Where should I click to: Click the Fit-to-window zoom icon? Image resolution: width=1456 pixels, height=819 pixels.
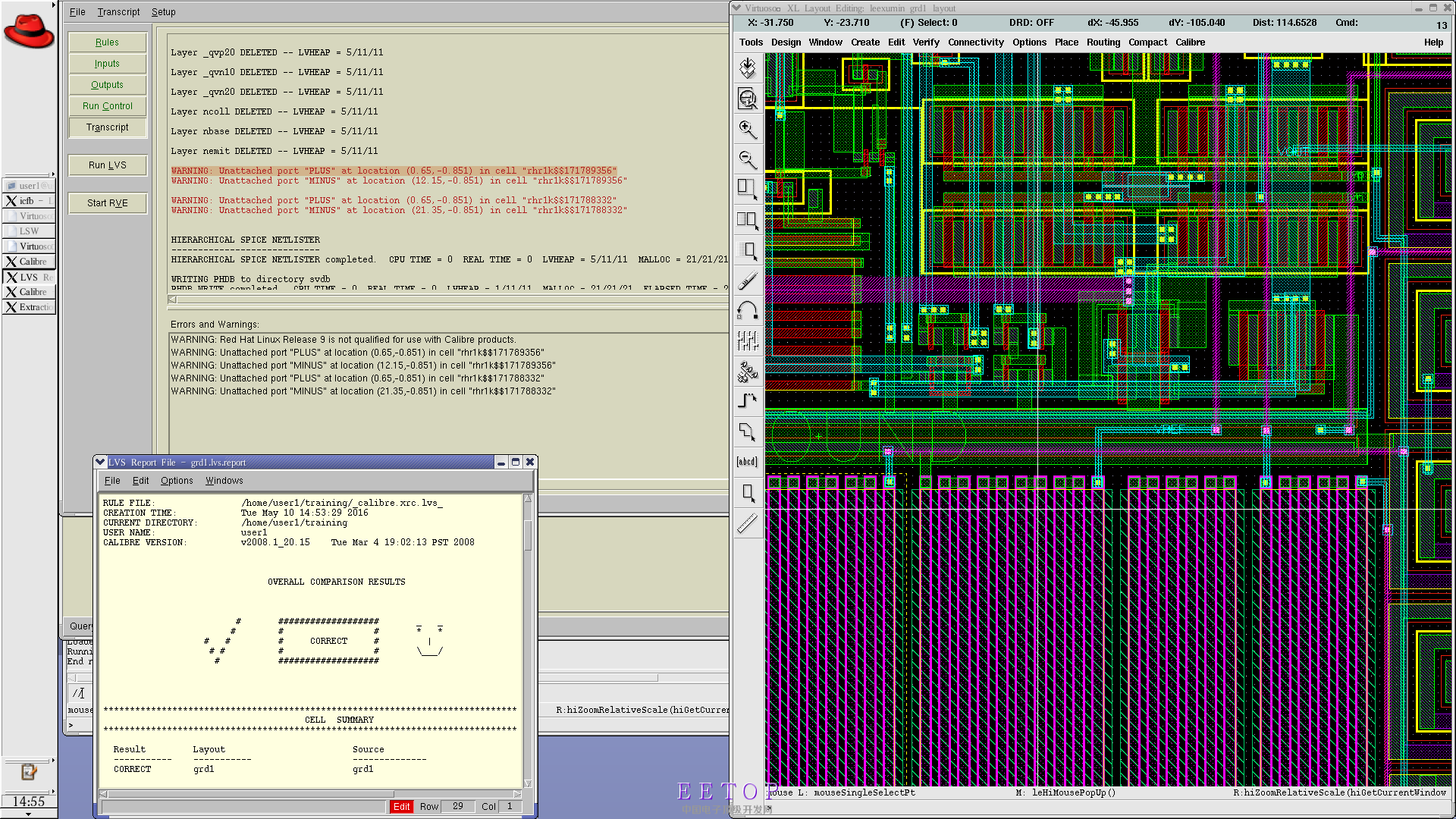[x=748, y=99]
